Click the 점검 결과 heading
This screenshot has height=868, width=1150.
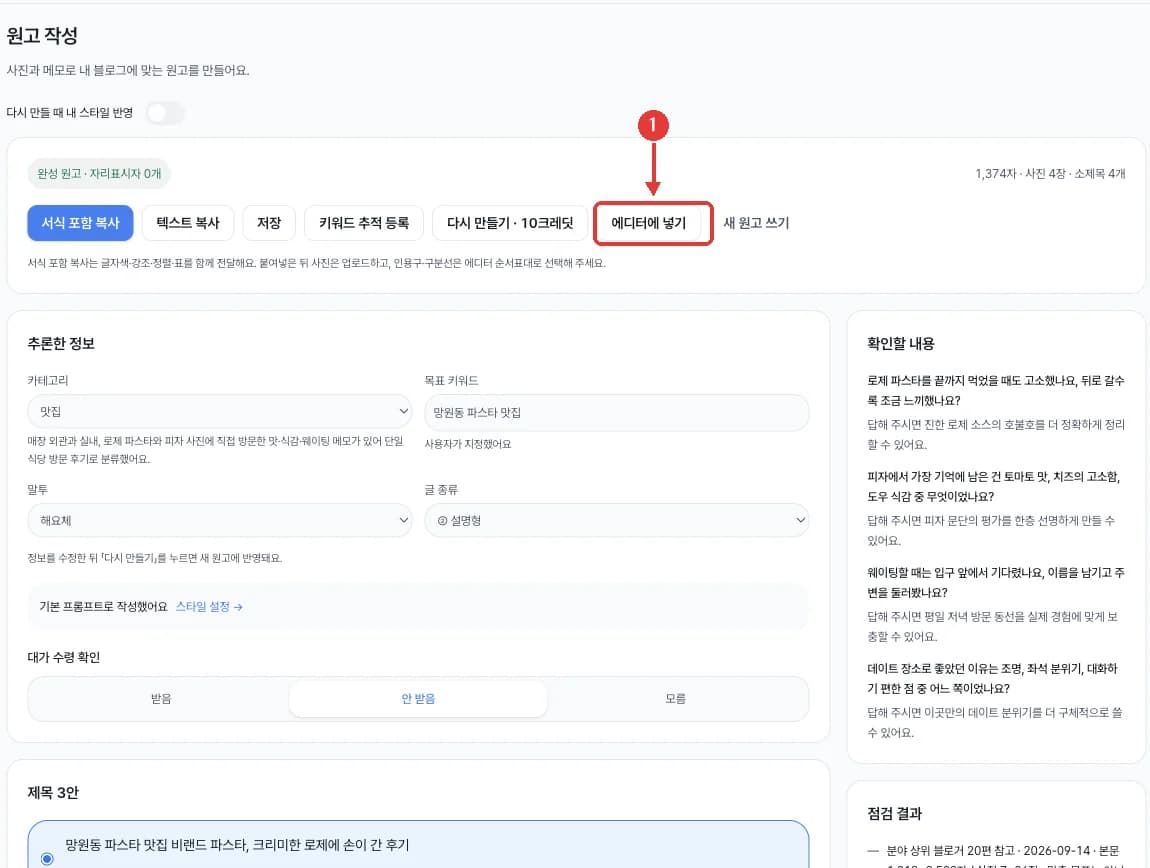pyautogui.click(x=894, y=814)
